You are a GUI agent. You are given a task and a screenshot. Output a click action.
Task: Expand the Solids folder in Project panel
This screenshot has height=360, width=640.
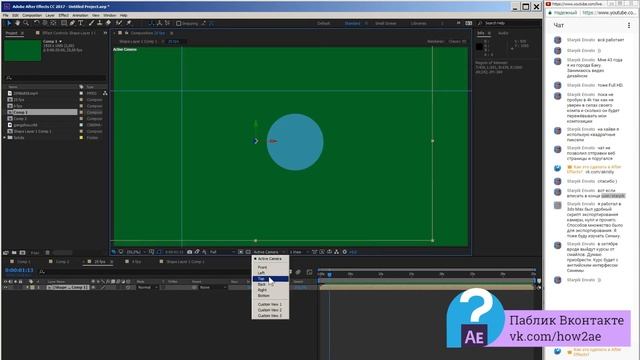[x=5, y=138]
